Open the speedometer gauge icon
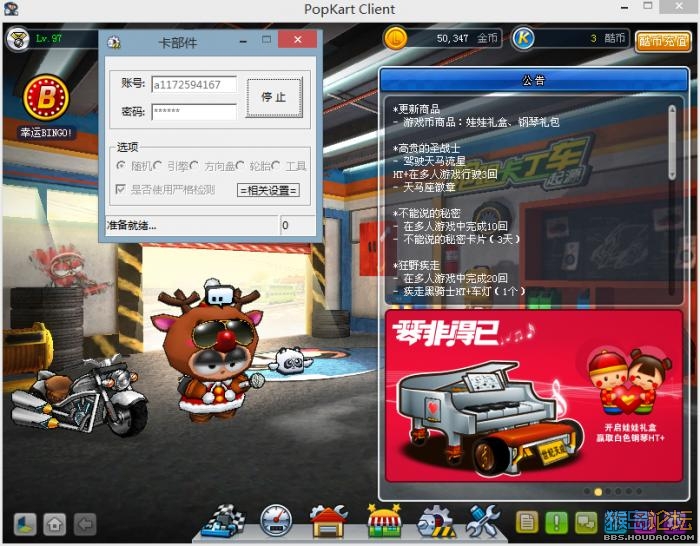The image size is (700, 546). tap(275, 521)
